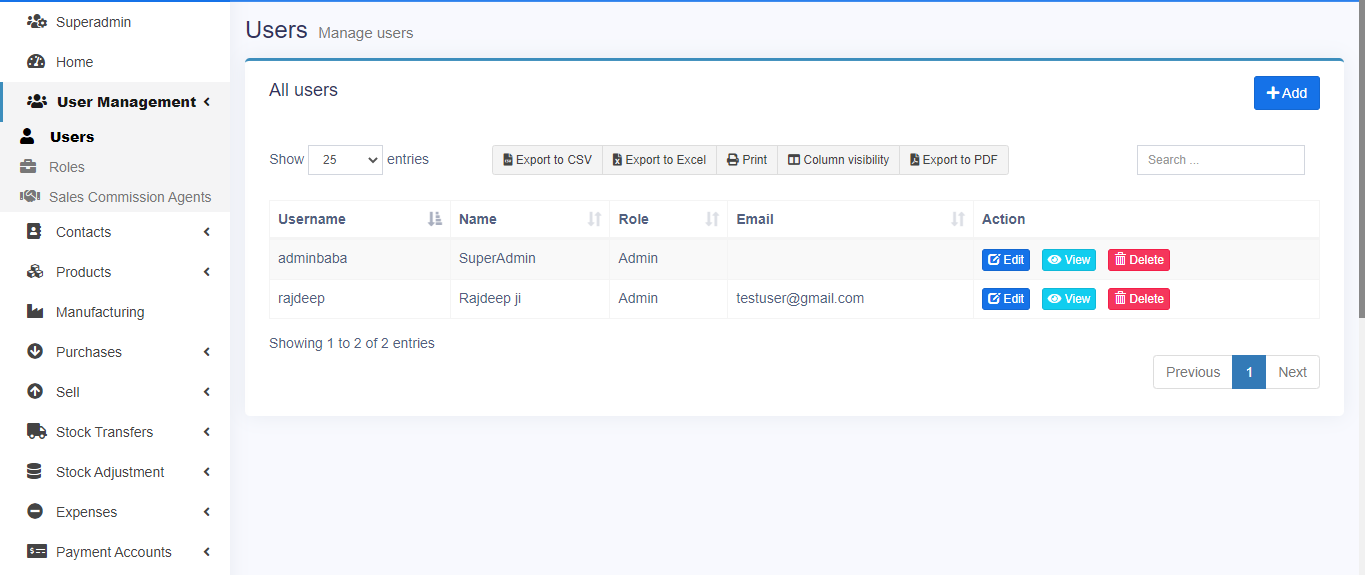Click the Home dashboard gauge icon
The height and width of the screenshot is (575, 1365).
point(36,62)
